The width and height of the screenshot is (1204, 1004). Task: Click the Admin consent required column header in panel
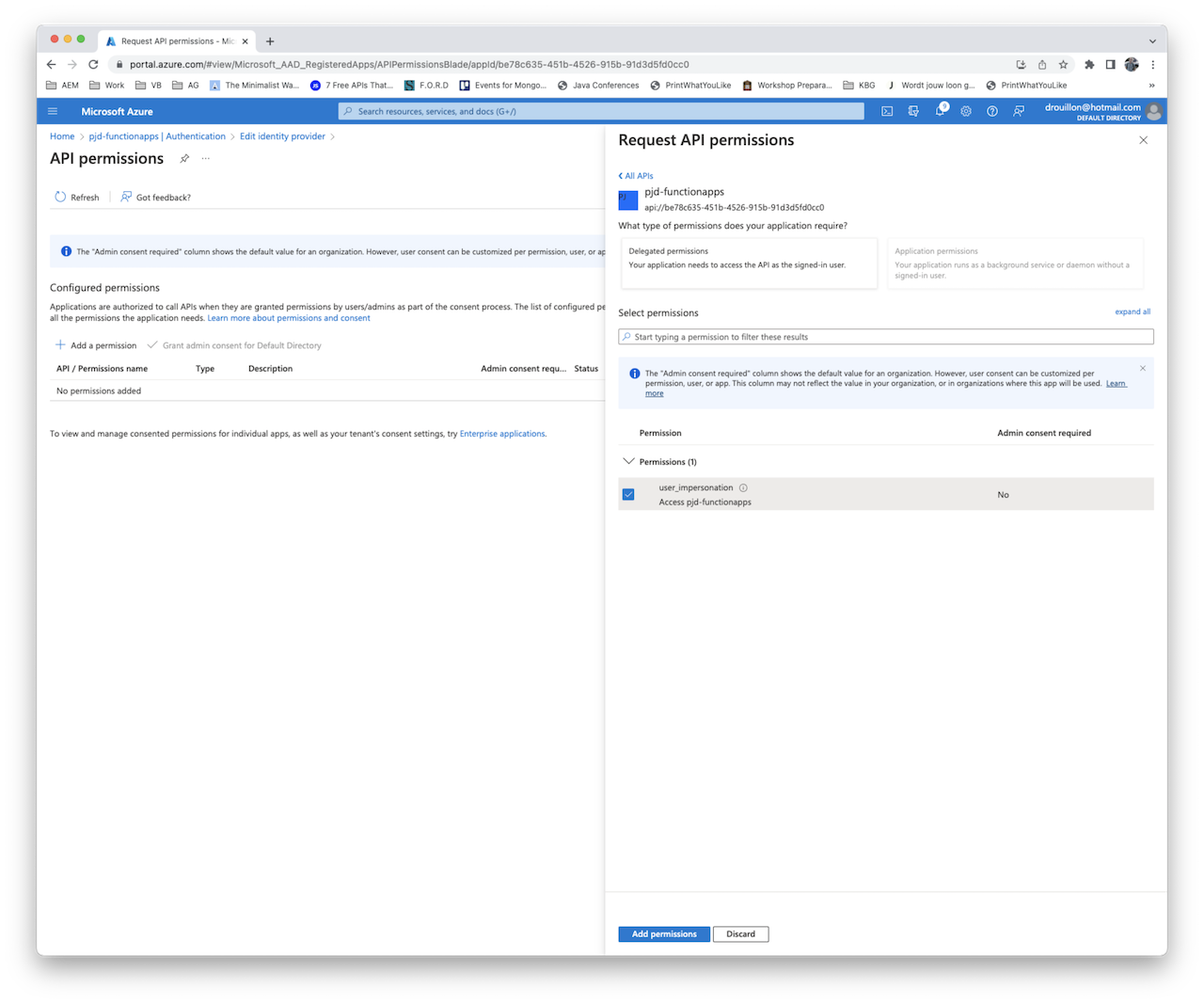[1044, 433]
